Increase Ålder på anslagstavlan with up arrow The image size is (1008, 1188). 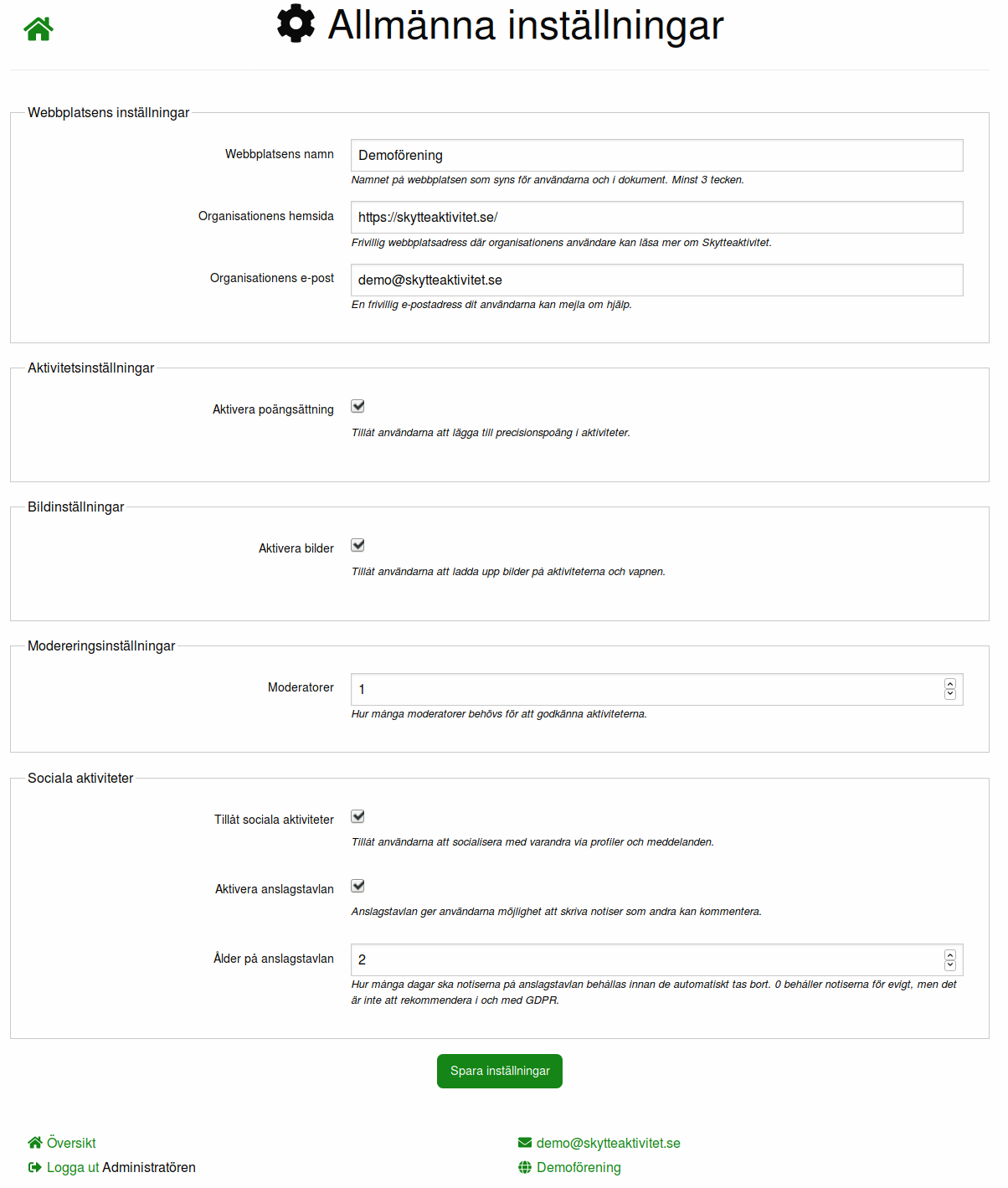pos(950,954)
